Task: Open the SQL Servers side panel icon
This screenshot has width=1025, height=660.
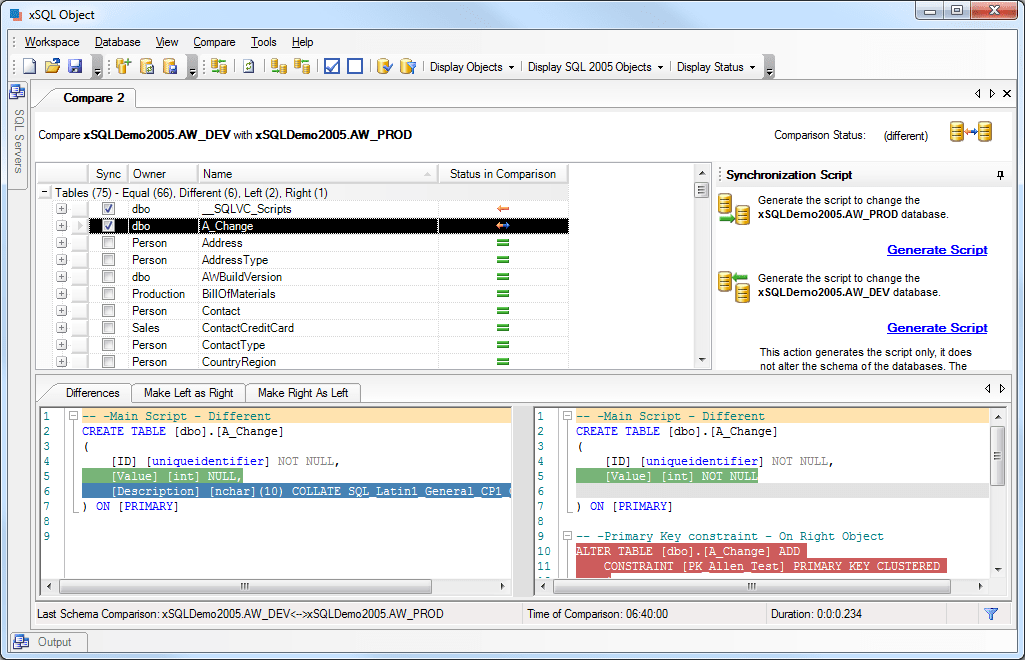Action: (x=17, y=92)
